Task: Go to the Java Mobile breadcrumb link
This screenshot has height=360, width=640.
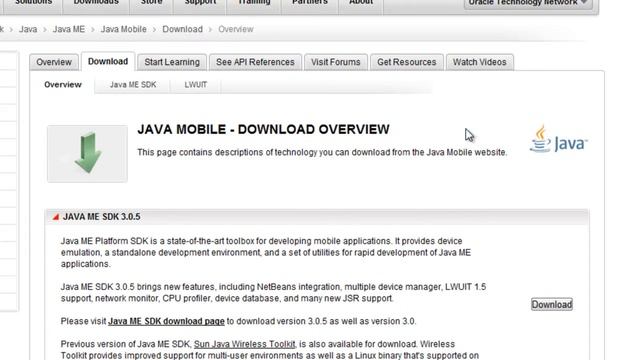Action: click(x=124, y=29)
